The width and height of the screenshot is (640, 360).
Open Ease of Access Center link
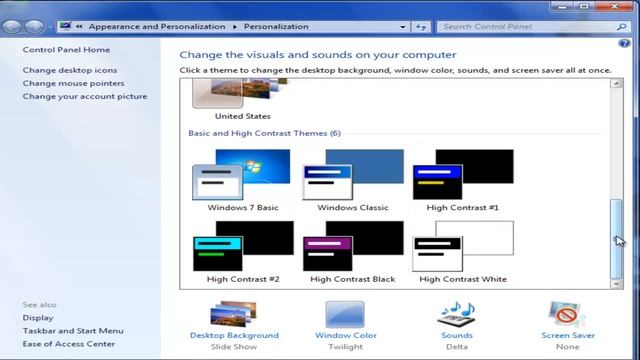coord(69,344)
